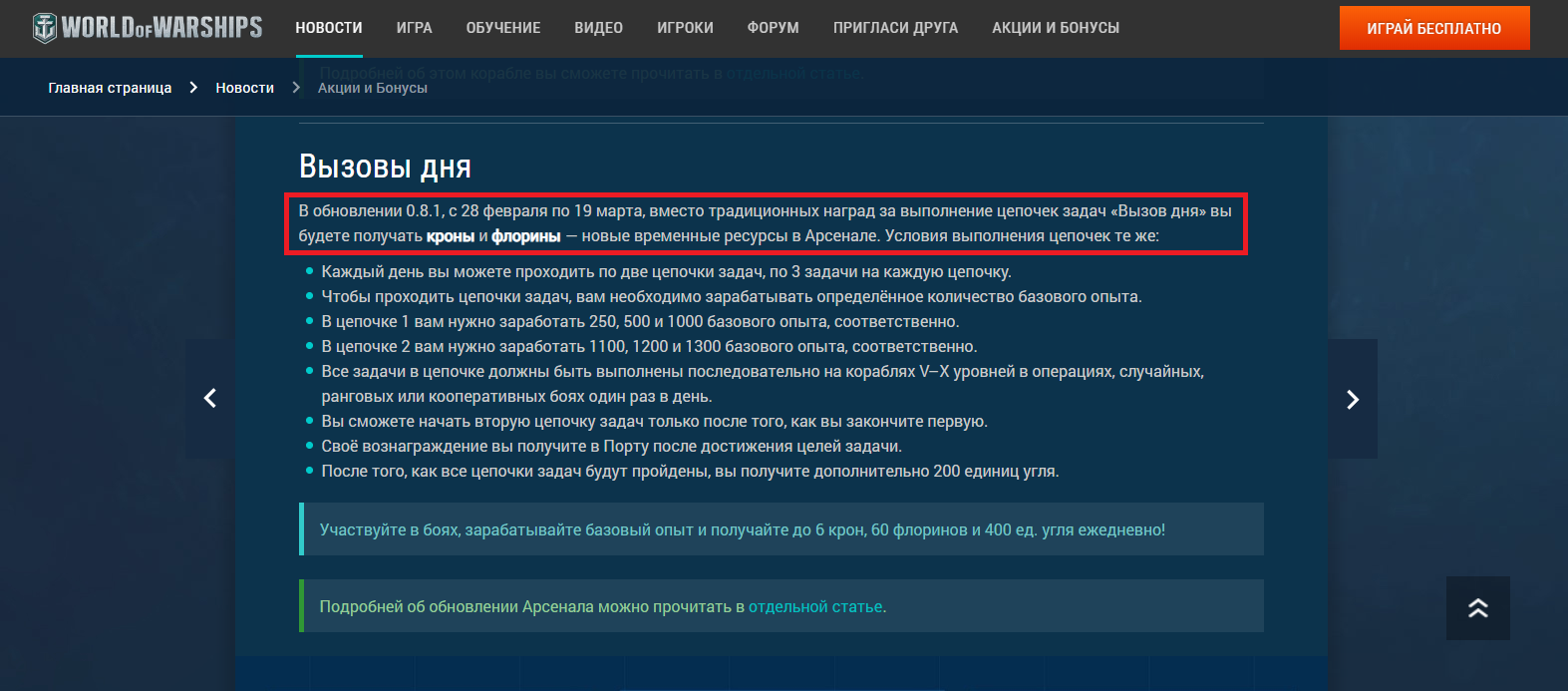The width and height of the screenshot is (1568, 691).
Task: Click the scroll-to-top double chevron button
Action: pos(1477,608)
